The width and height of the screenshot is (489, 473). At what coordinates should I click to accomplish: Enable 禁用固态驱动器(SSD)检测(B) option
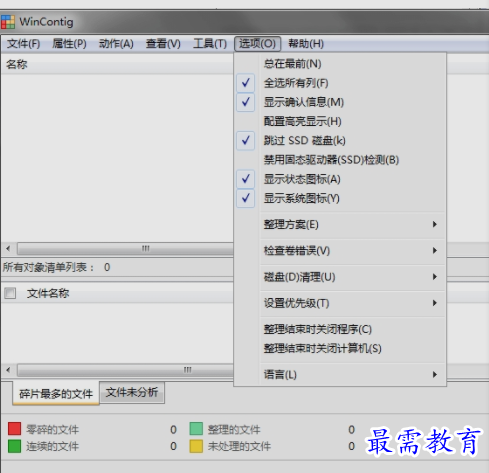coord(340,160)
